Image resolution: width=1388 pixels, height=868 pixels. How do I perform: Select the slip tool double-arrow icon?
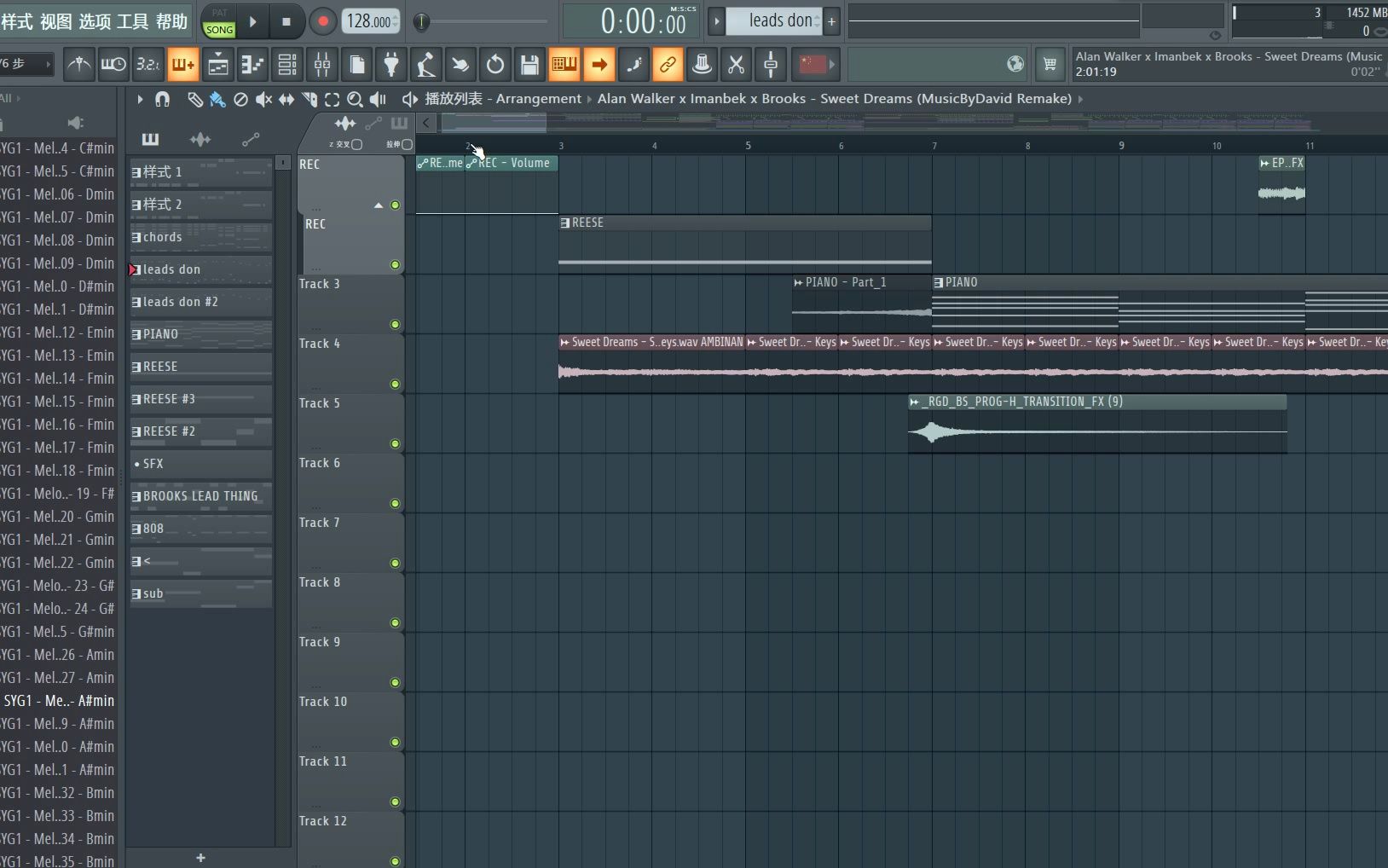(286, 99)
